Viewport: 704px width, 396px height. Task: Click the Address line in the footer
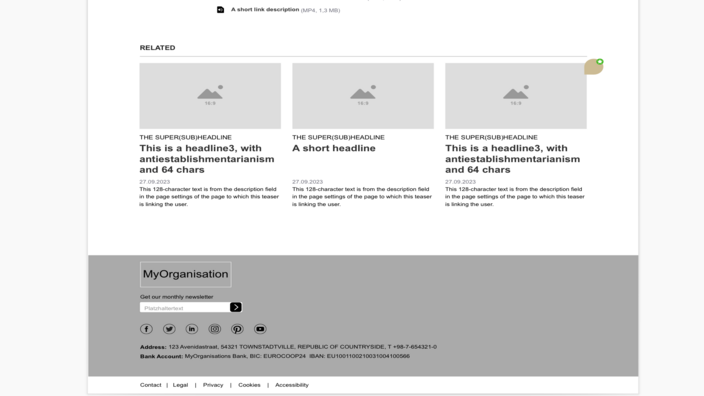click(288, 347)
